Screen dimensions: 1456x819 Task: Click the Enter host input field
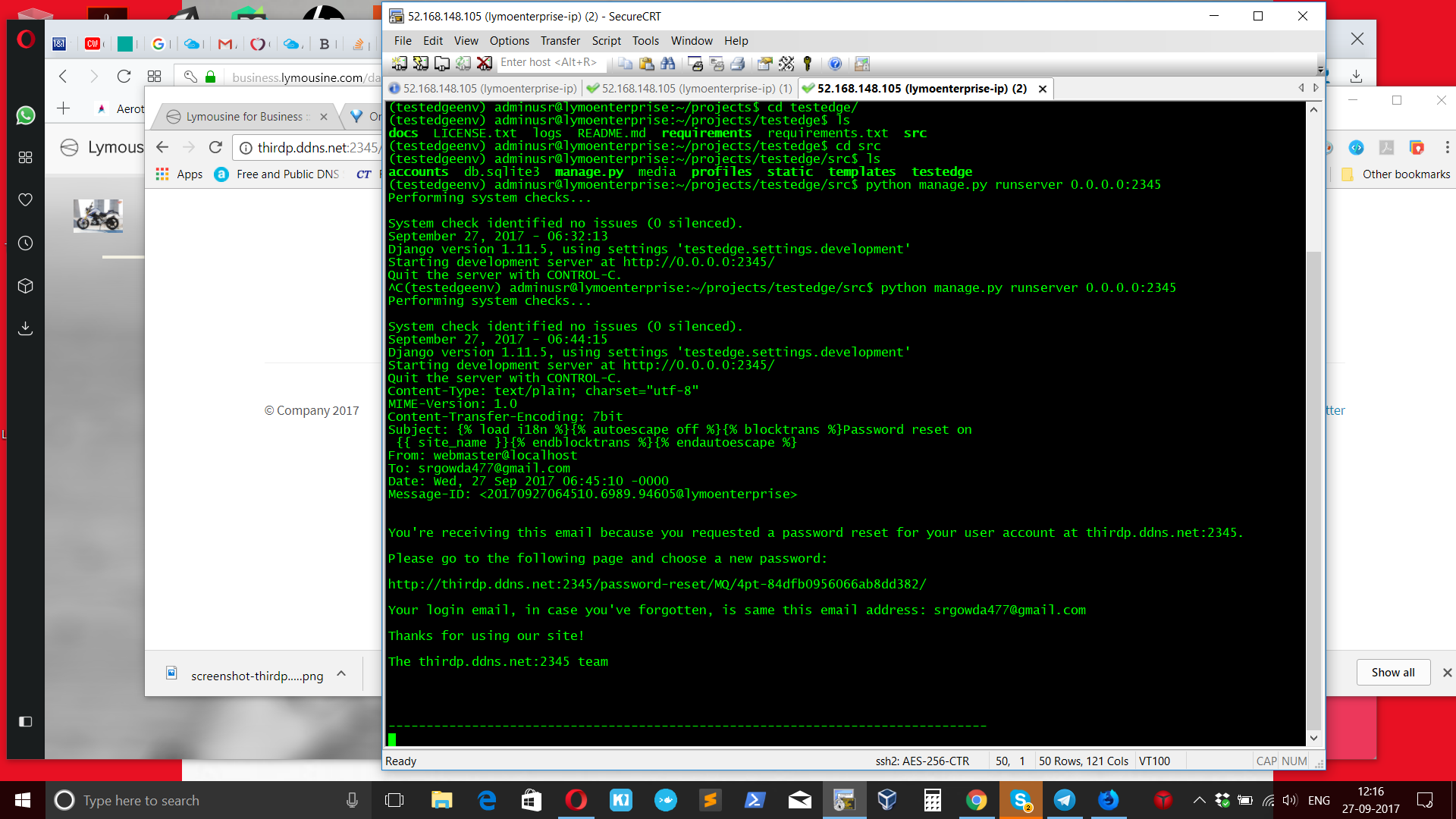click(x=550, y=63)
